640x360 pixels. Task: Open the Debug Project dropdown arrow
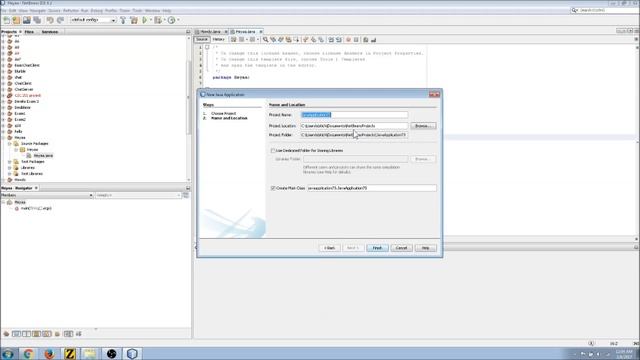(x=164, y=20)
